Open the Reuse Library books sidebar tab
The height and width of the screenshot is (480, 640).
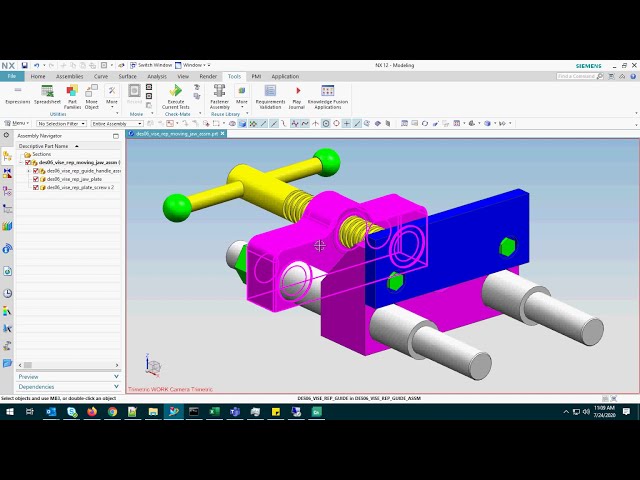[7, 226]
